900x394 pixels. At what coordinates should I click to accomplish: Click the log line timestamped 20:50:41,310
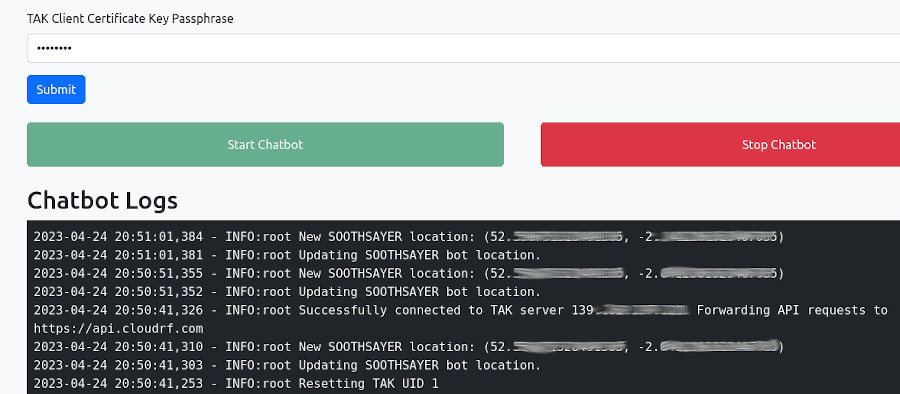click(409, 347)
